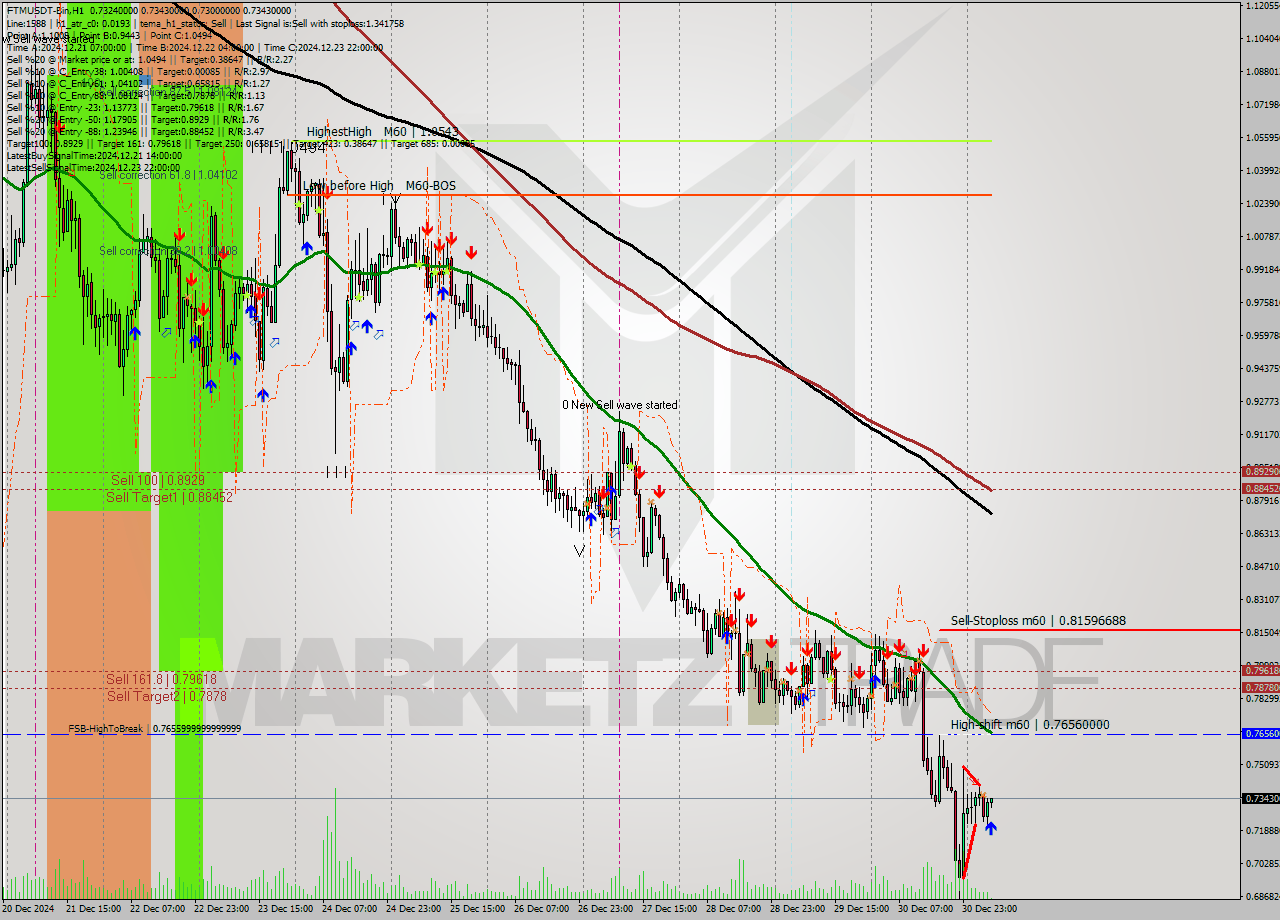Viewport: 1280px width, 920px height.
Task: Click the 0.92785 price axis value
Action: pos(1262,401)
